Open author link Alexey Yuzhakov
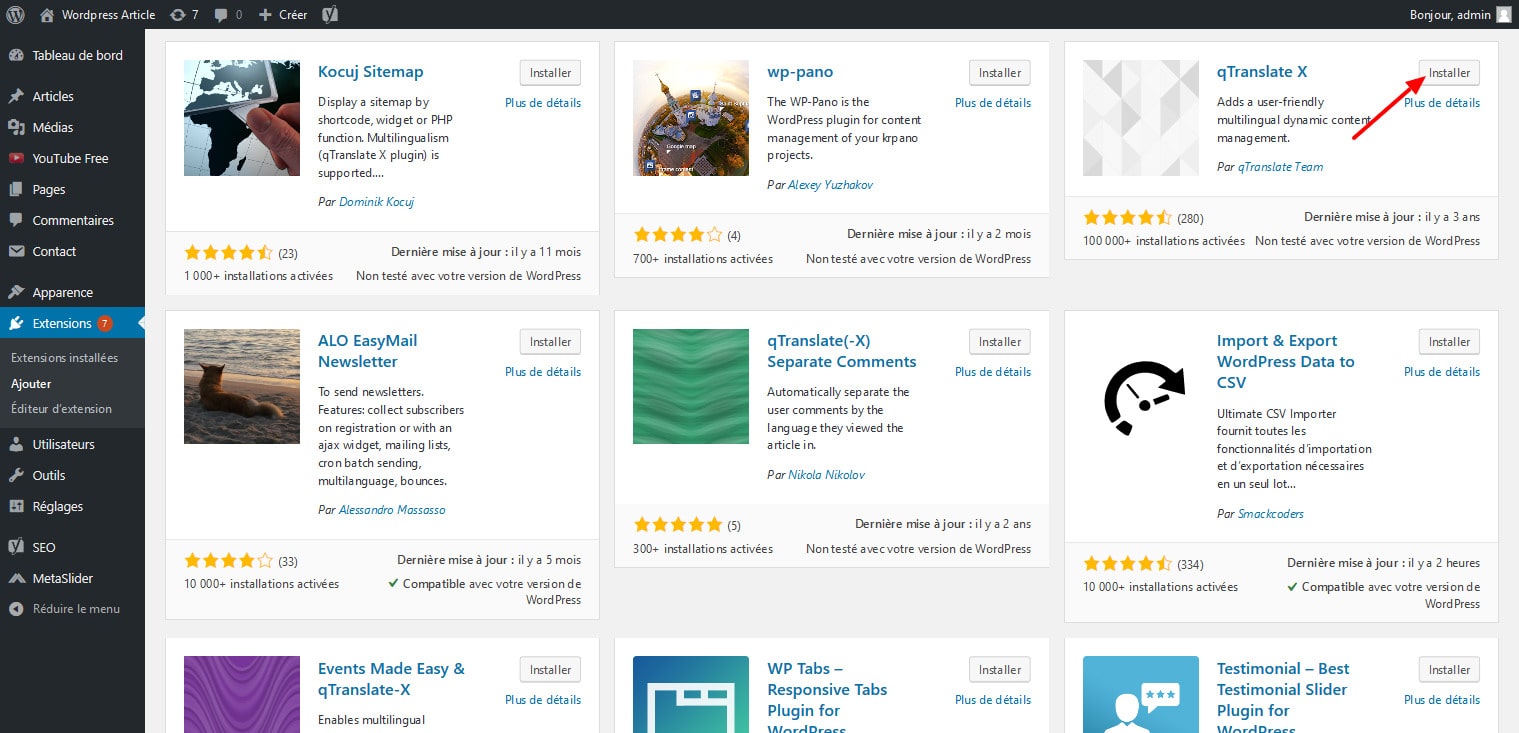 832,185
